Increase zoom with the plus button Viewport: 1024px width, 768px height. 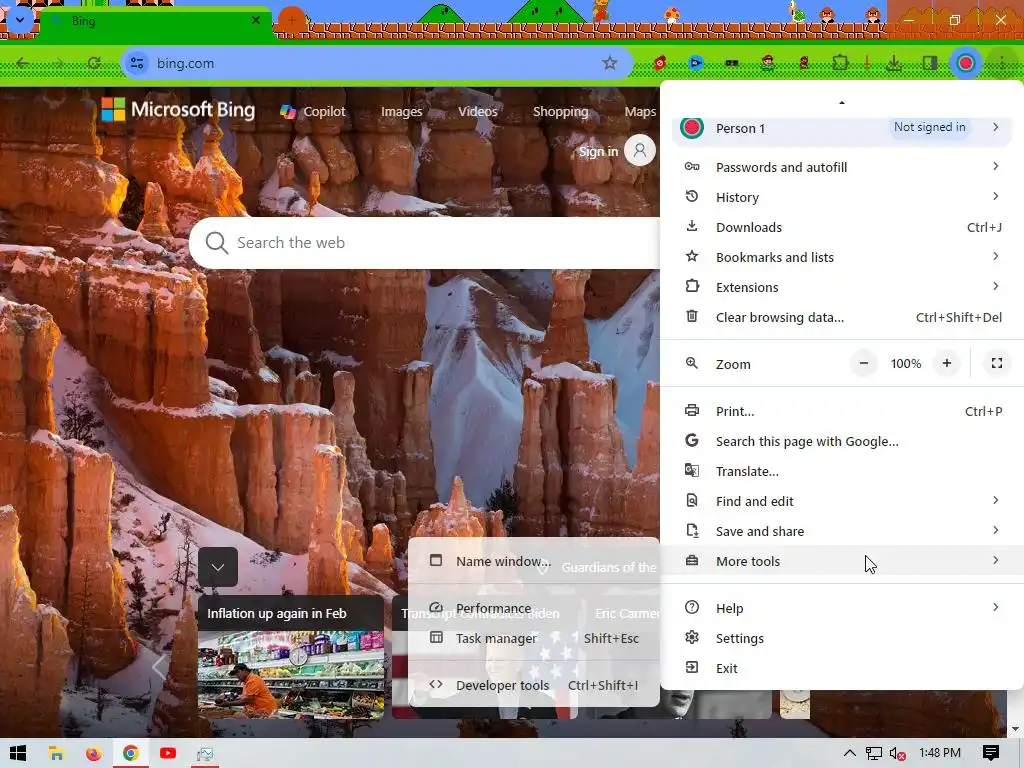click(x=946, y=363)
